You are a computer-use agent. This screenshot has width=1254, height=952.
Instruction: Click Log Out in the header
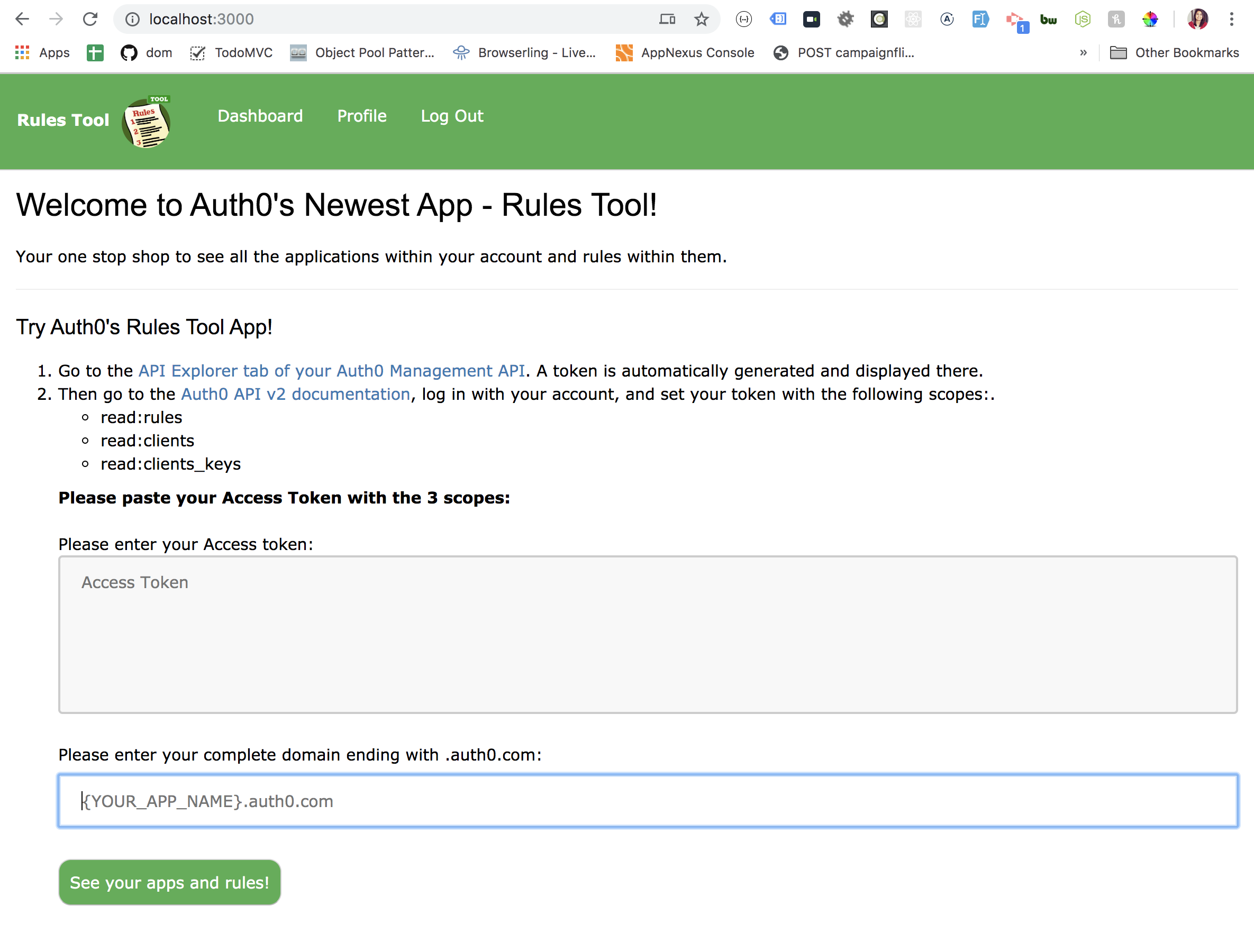tap(452, 116)
